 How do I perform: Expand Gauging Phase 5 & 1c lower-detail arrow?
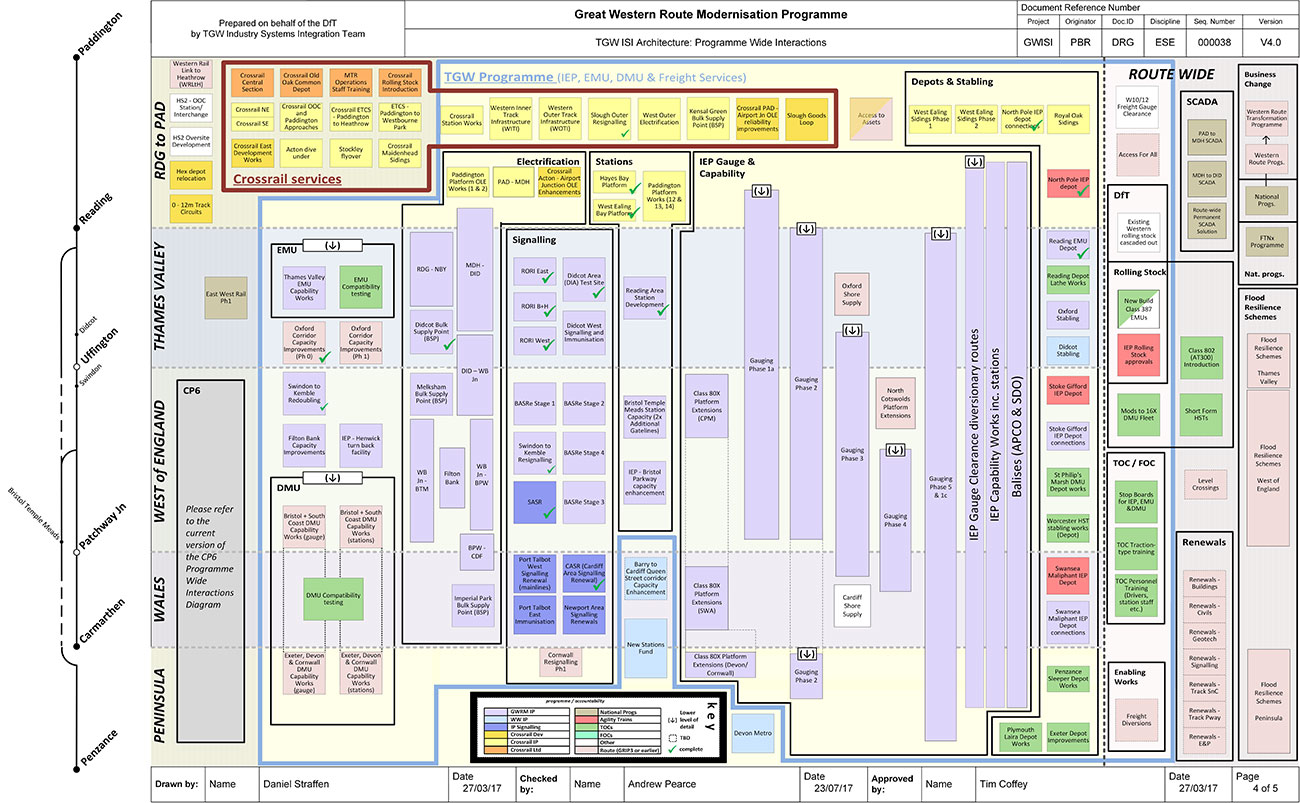point(940,234)
